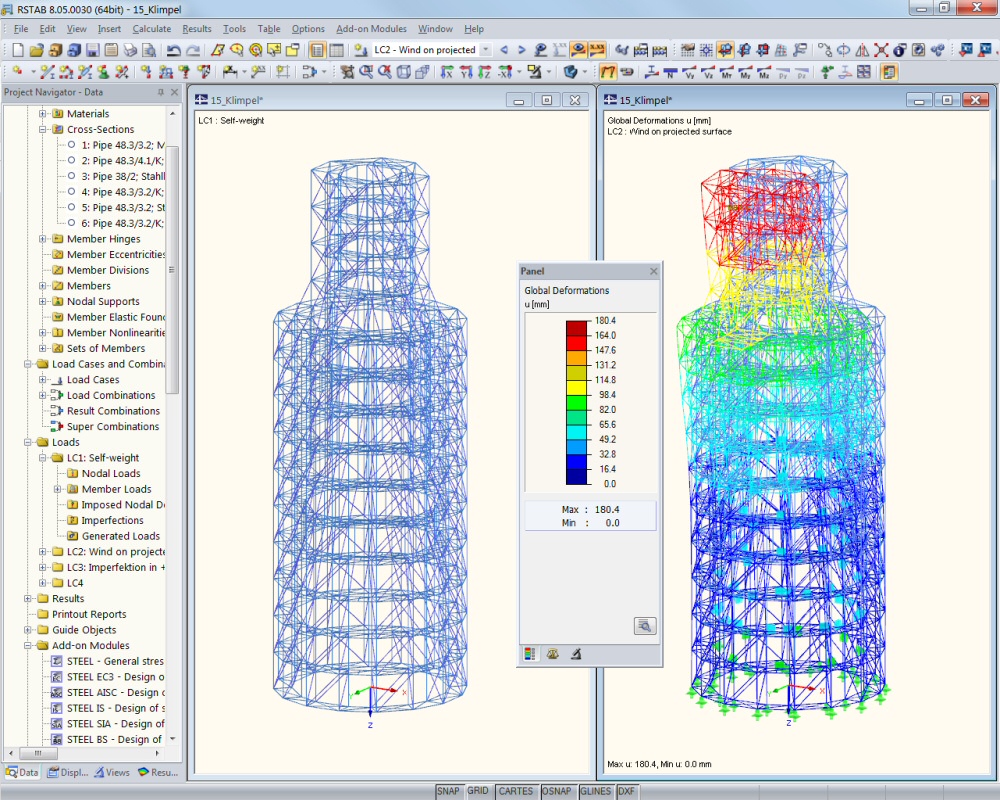Select Result Combinations in navigator
Image resolution: width=1000 pixels, height=800 pixels.
point(105,411)
